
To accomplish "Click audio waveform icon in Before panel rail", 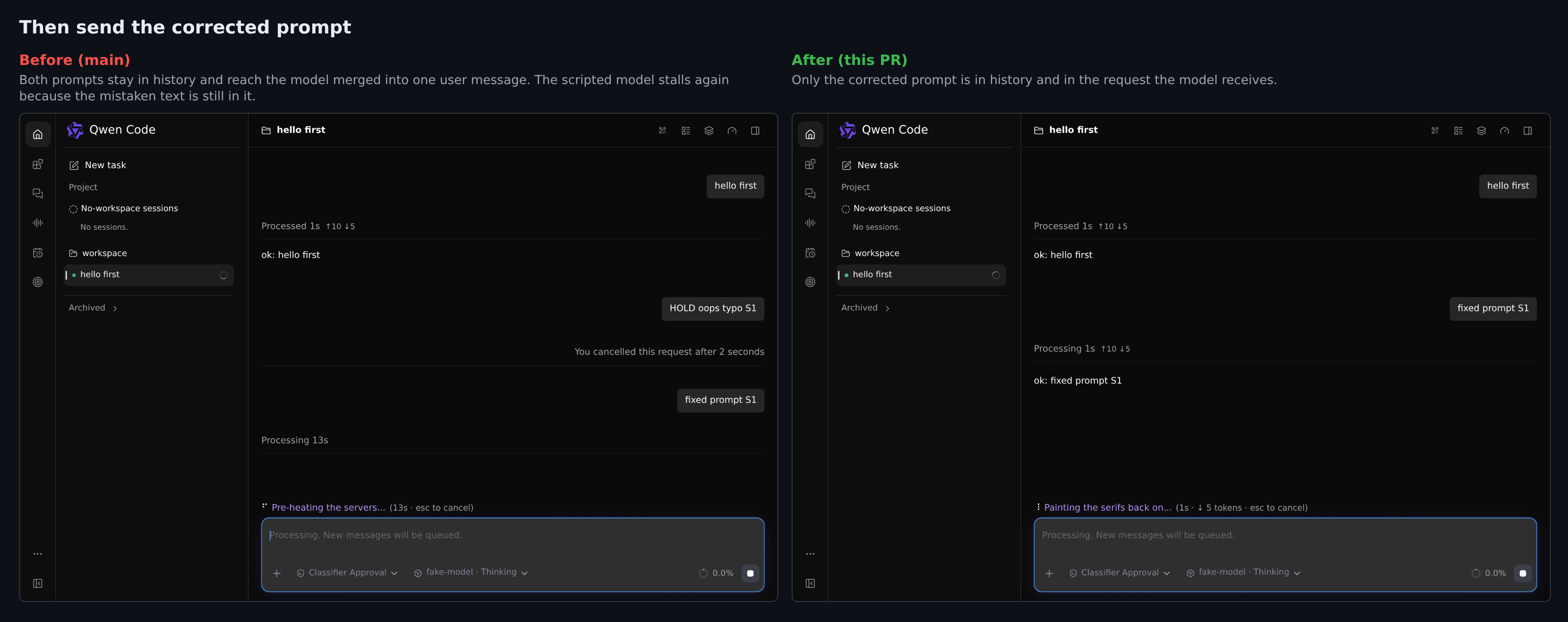I will [x=38, y=223].
